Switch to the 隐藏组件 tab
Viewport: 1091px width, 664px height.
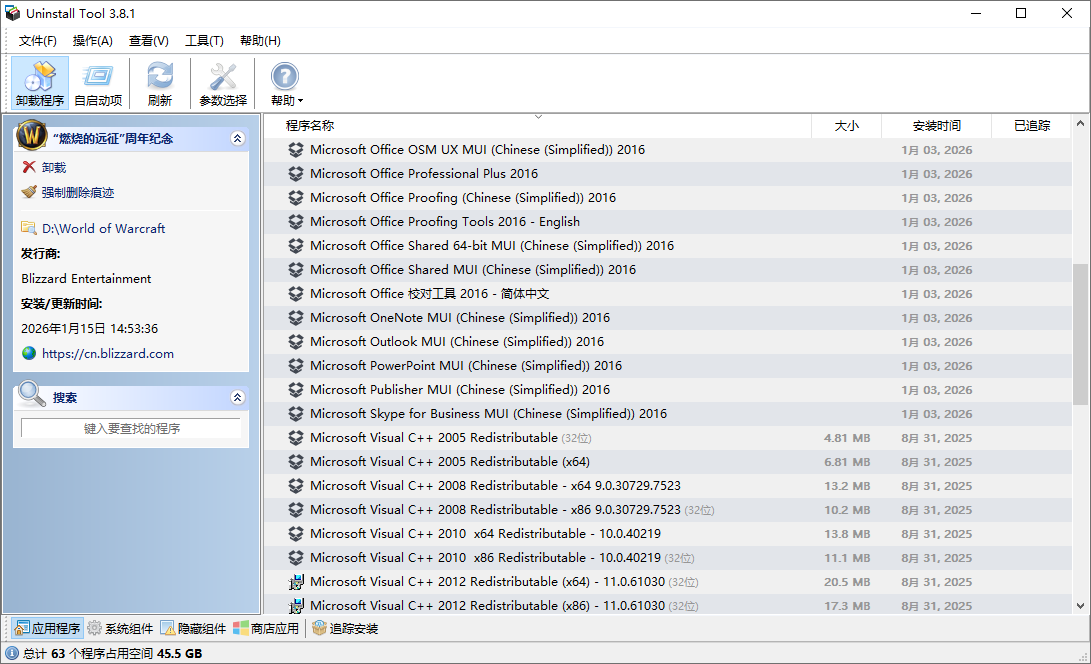click(x=192, y=628)
